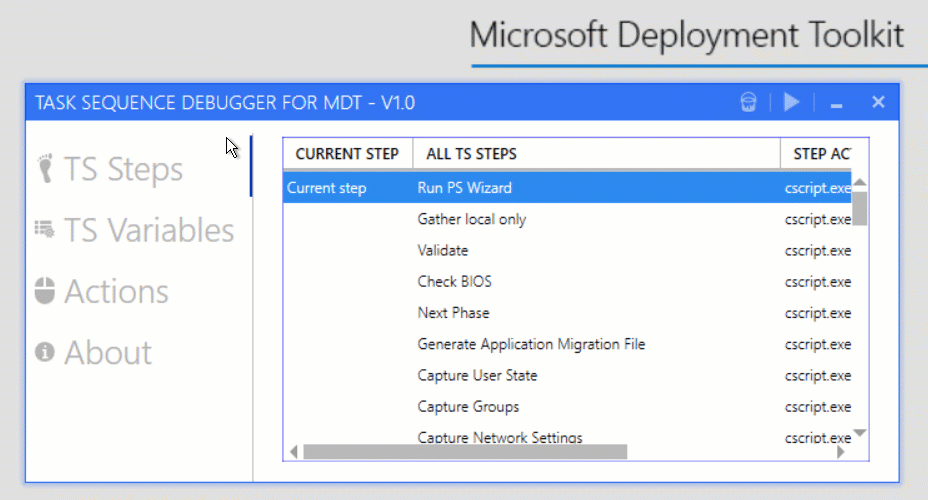Minimize the Task Sequence Debugger window
The width and height of the screenshot is (928, 500).
837,104
